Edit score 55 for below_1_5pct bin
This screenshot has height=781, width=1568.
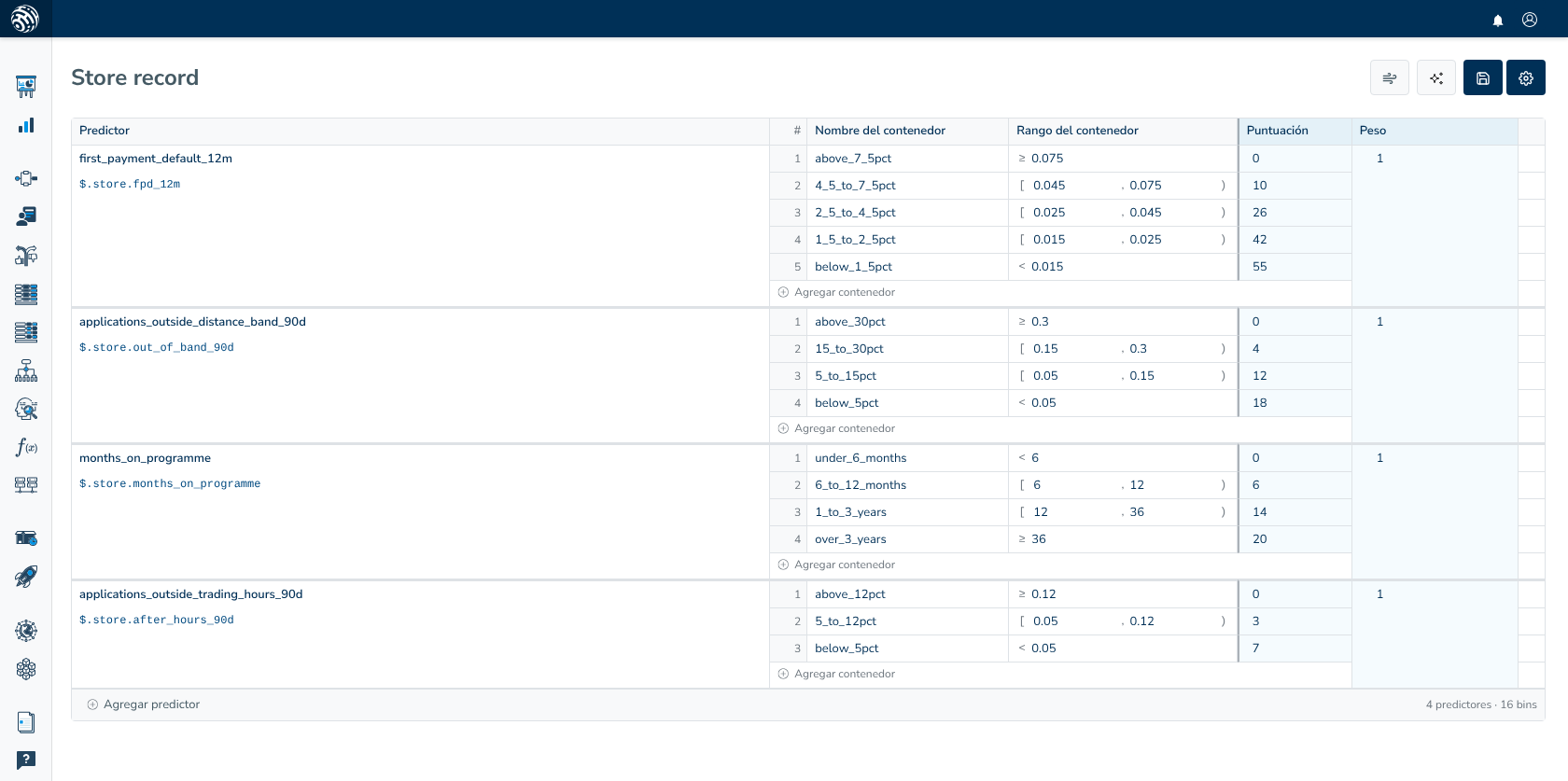[1295, 267]
